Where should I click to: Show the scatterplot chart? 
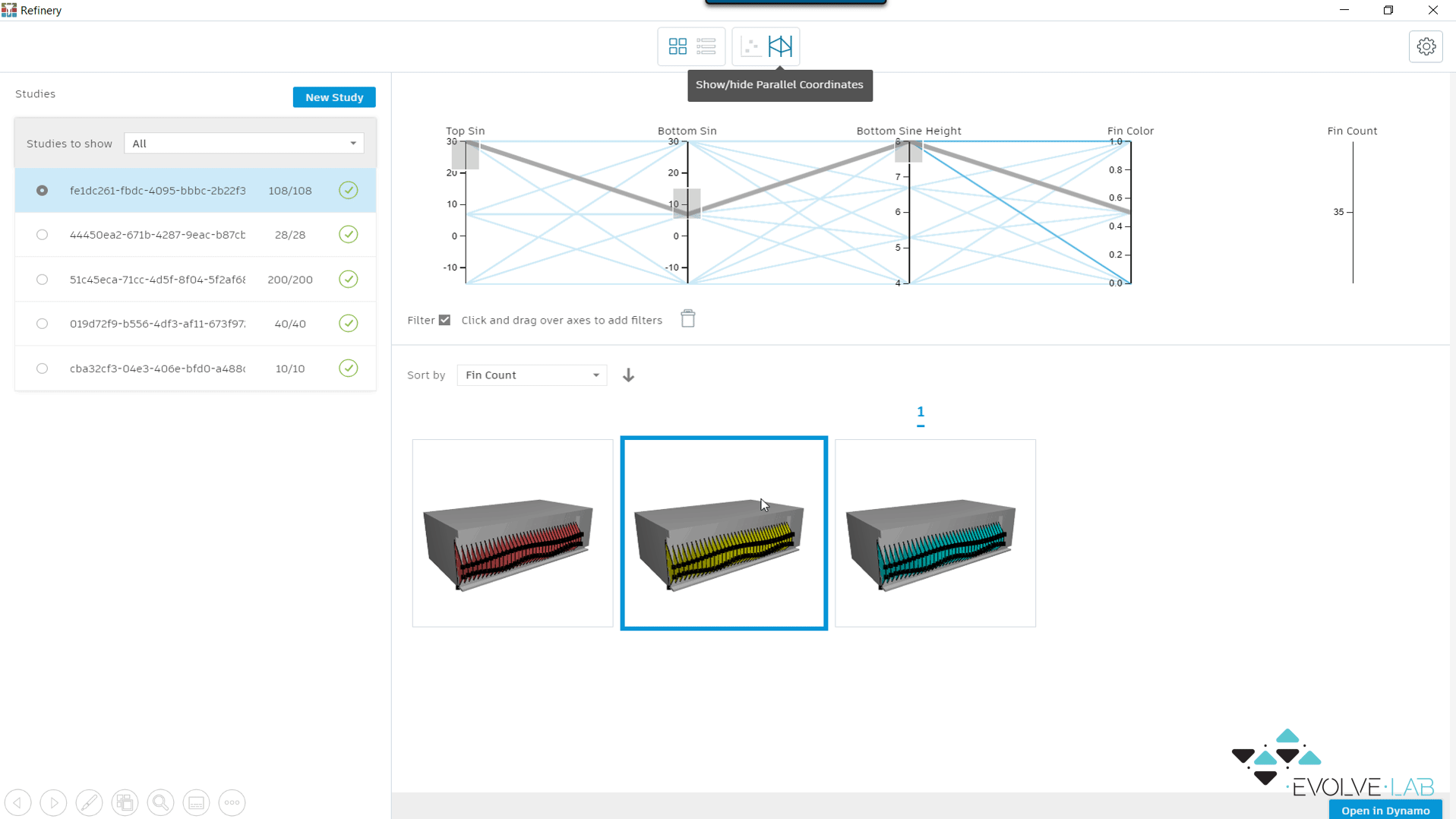pyautogui.click(x=751, y=46)
